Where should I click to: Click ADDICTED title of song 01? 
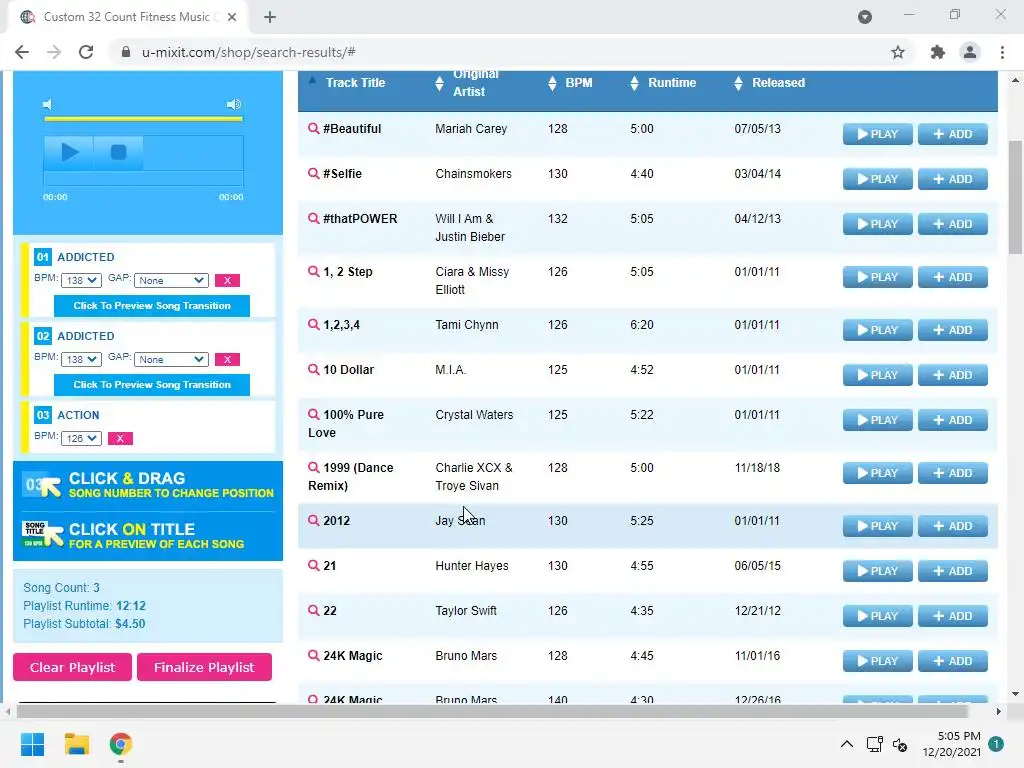click(x=86, y=257)
